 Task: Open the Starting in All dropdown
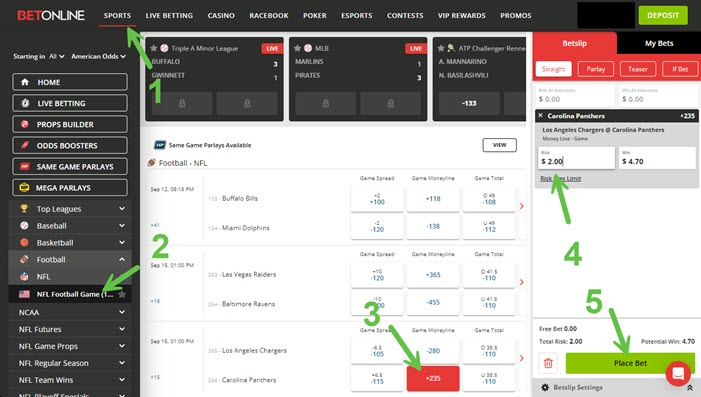click(x=56, y=56)
